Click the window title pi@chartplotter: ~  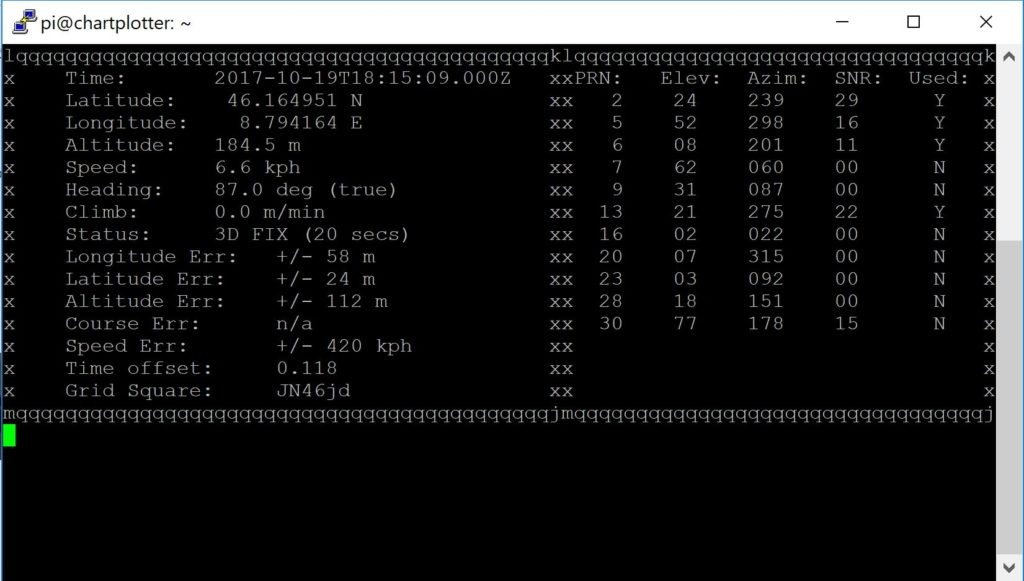tap(116, 23)
